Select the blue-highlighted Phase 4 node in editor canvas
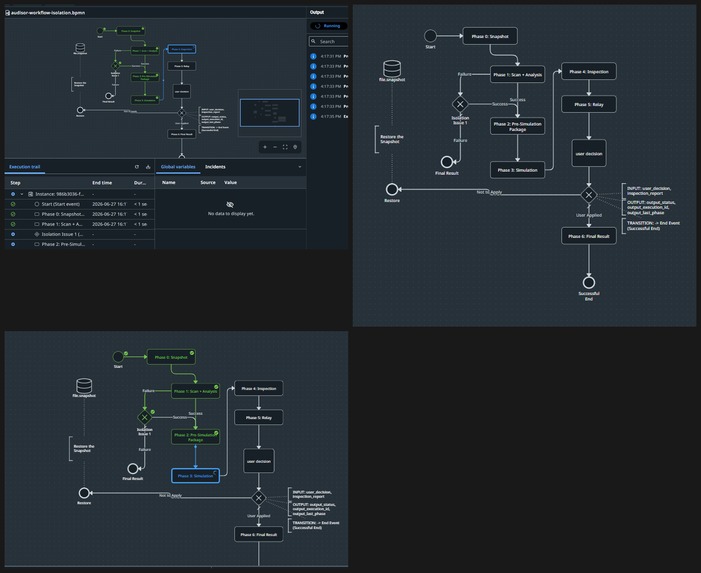Image resolution: width=701 pixels, height=573 pixels. coord(182,49)
